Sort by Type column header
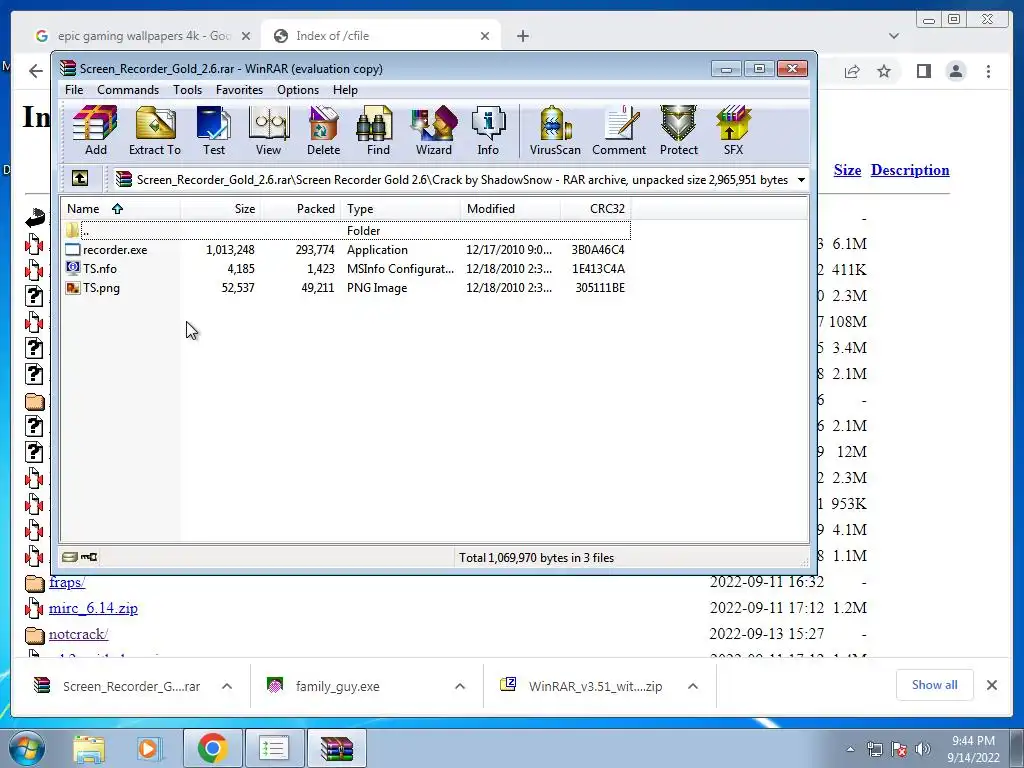The height and width of the screenshot is (768, 1024). (x=400, y=209)
